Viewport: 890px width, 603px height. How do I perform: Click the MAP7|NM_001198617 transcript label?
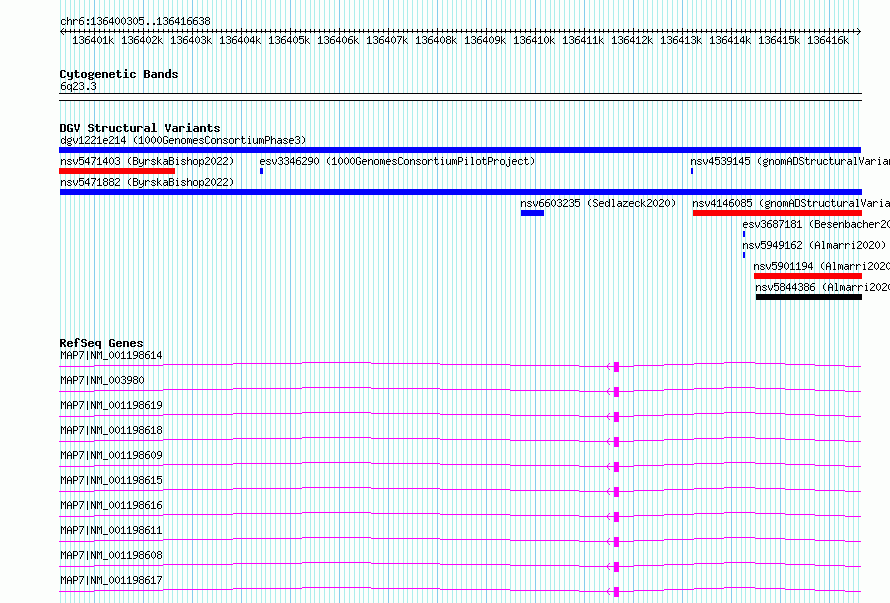point(111,580)
